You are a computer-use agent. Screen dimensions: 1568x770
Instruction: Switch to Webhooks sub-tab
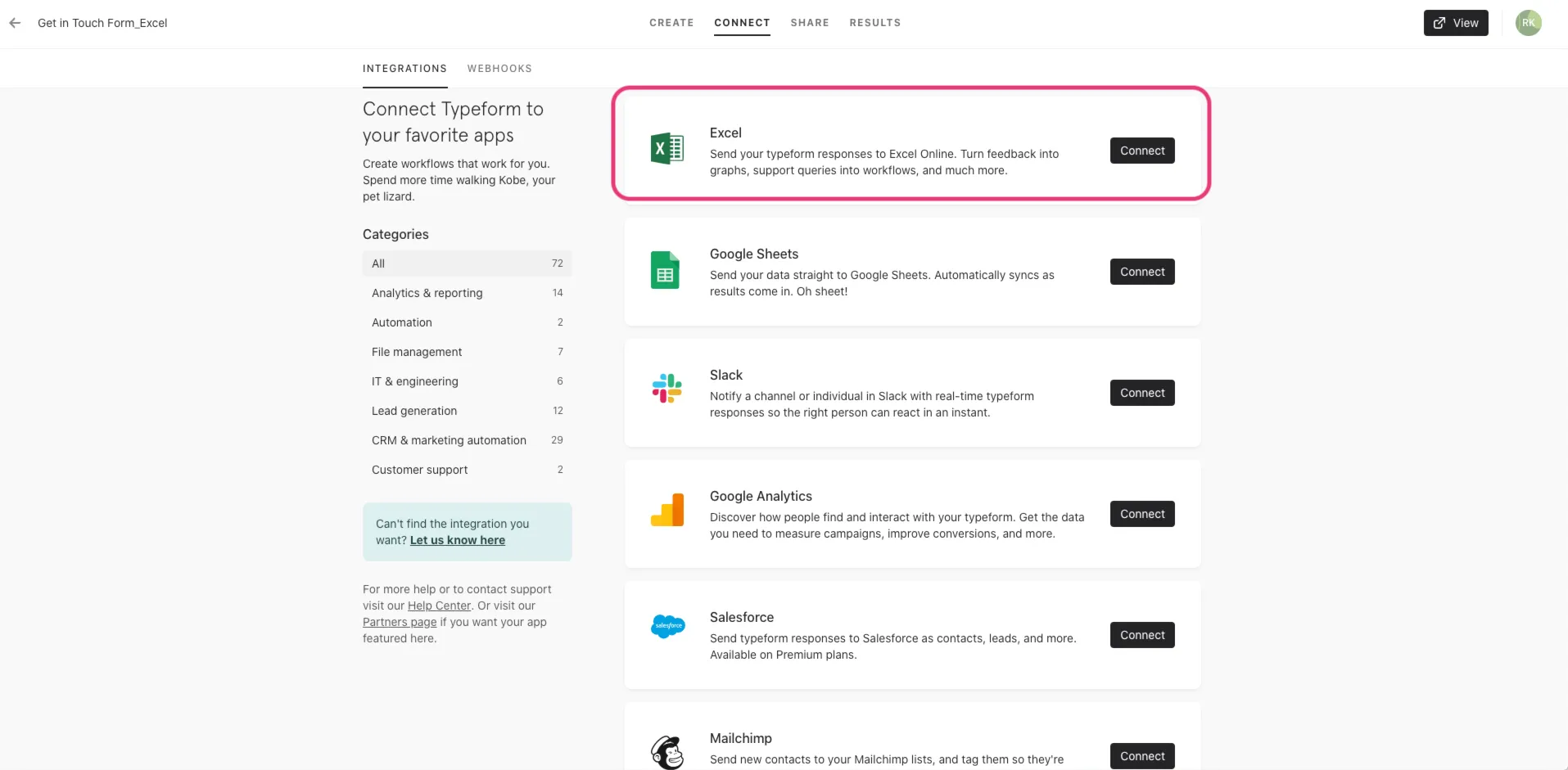[x=499, y=69]
